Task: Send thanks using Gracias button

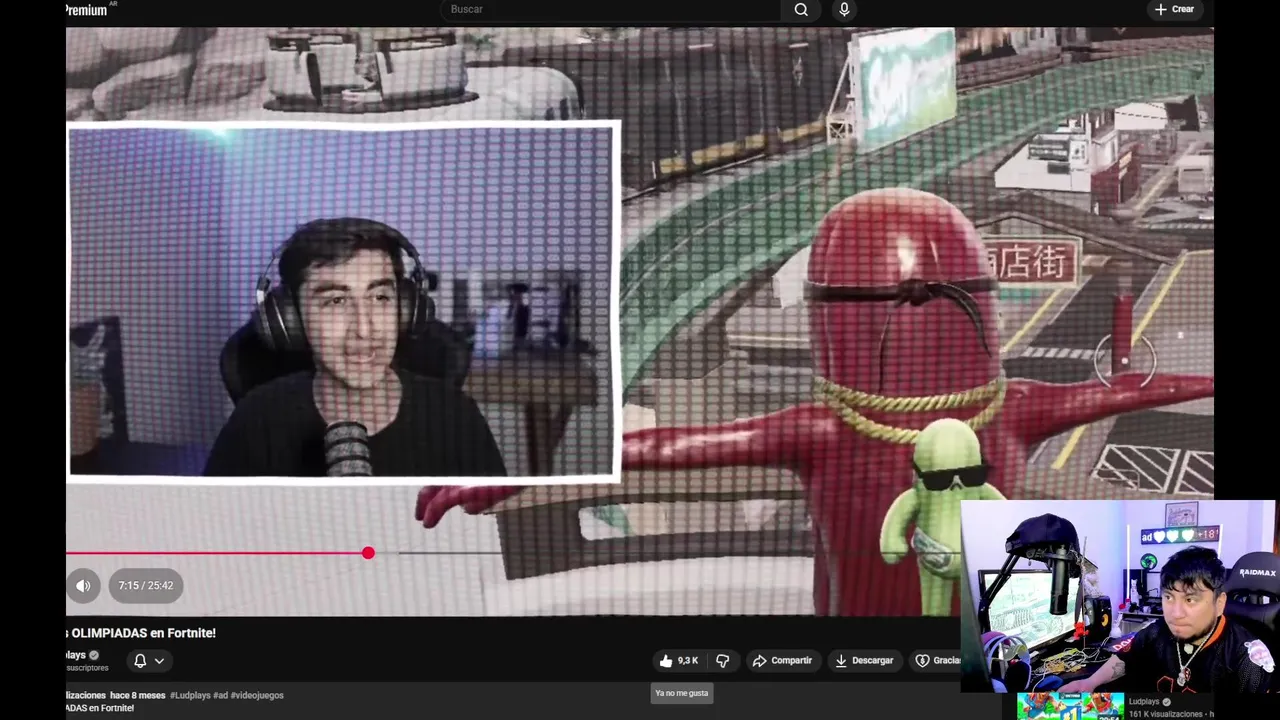Action: point(937,661)
